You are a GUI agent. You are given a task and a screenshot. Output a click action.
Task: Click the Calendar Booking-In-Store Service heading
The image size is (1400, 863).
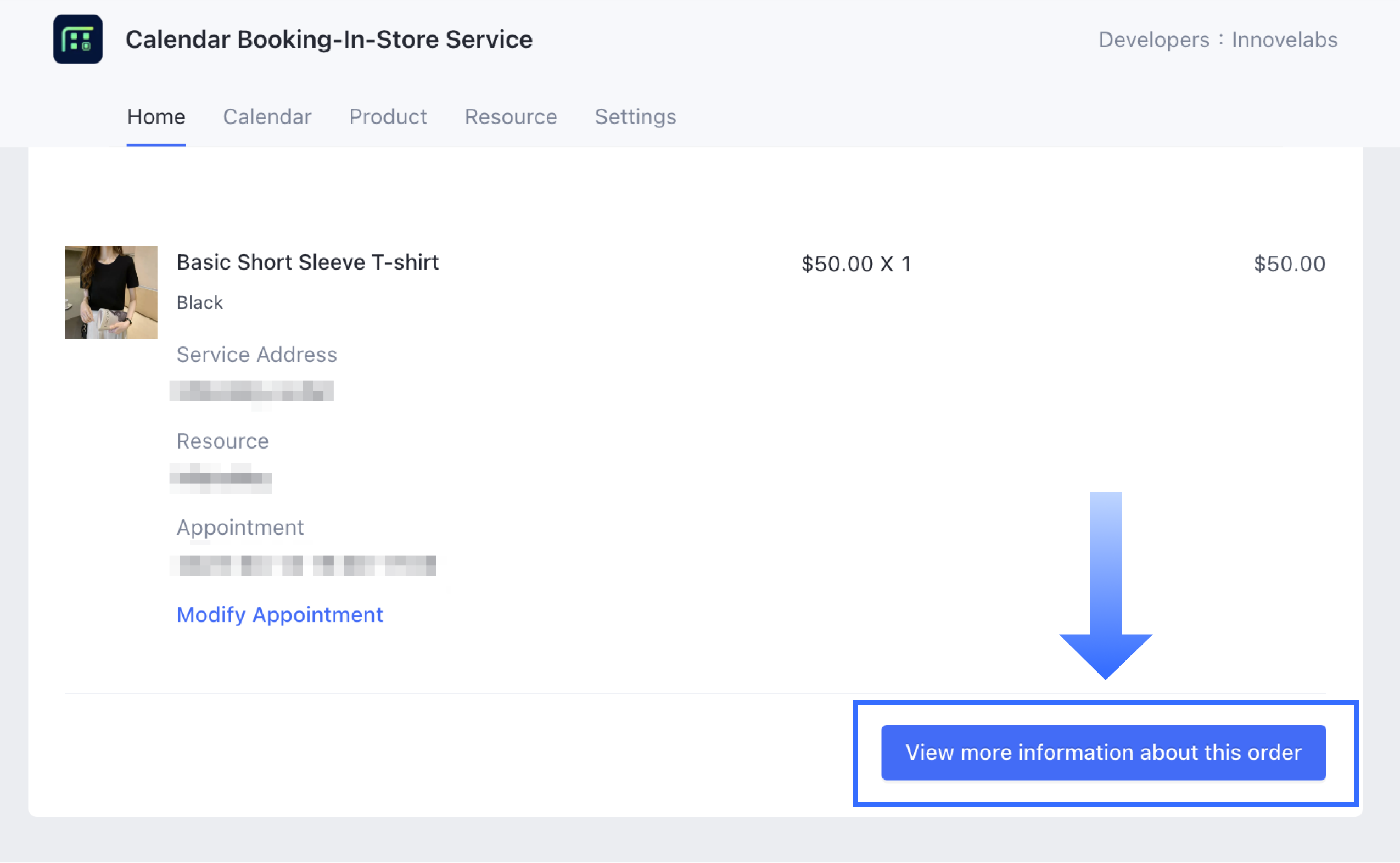[329, 40]
